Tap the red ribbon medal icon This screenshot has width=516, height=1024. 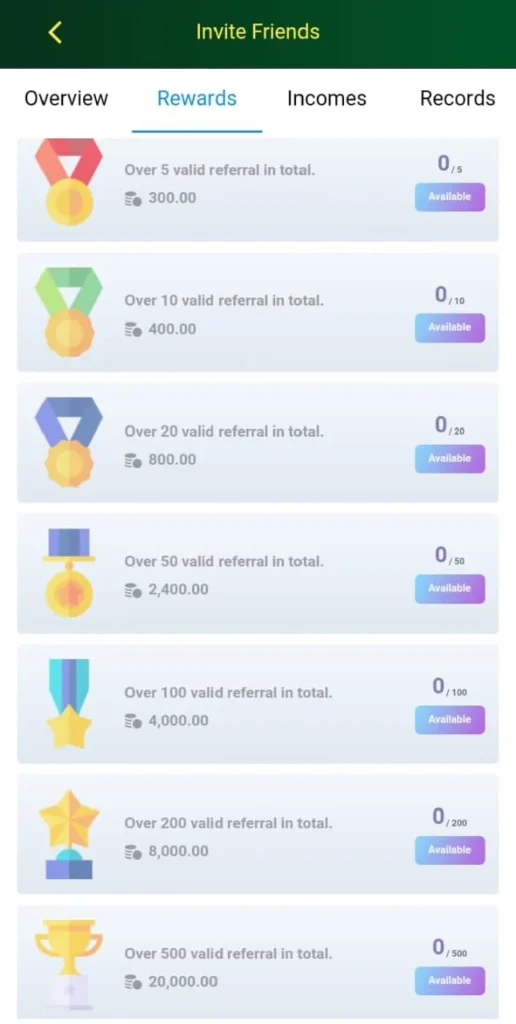(x=69, y=182)
